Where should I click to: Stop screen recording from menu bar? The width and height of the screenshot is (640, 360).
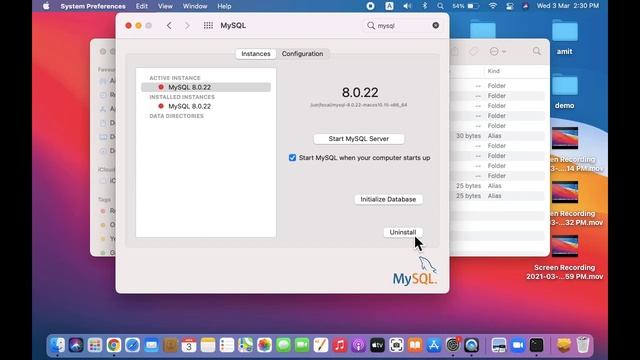370,6
